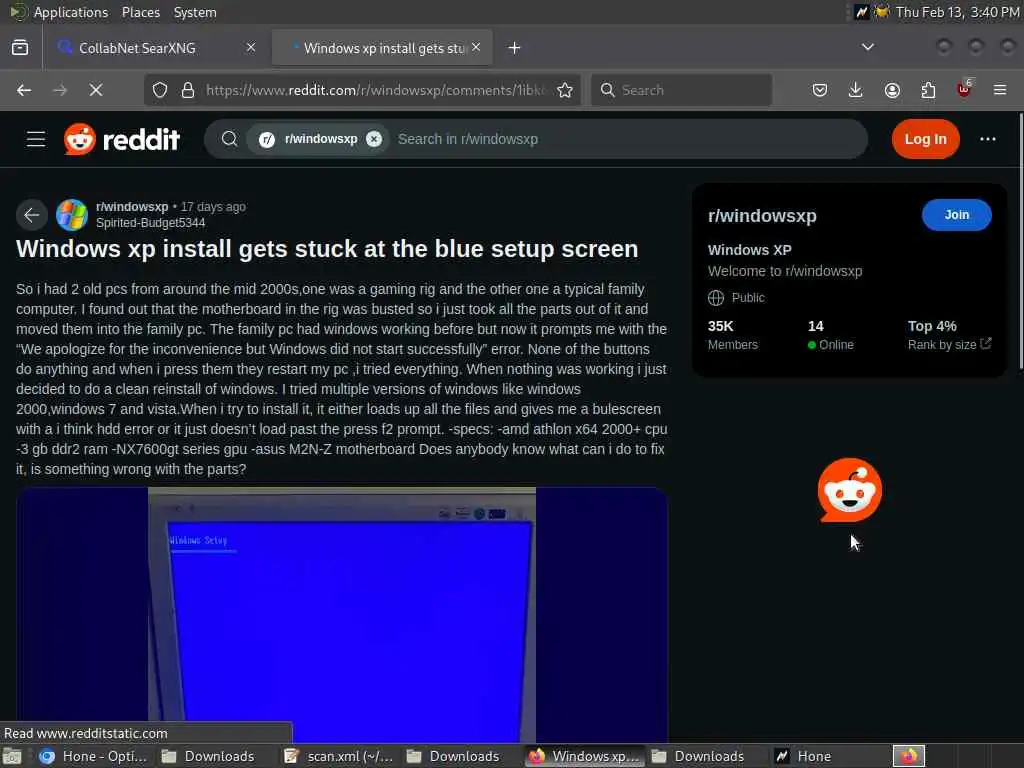The height and width of the screenshot is (768, 1024).
Task: Switch to the CollabNet SearXNG tab
Action: [157, 48]
